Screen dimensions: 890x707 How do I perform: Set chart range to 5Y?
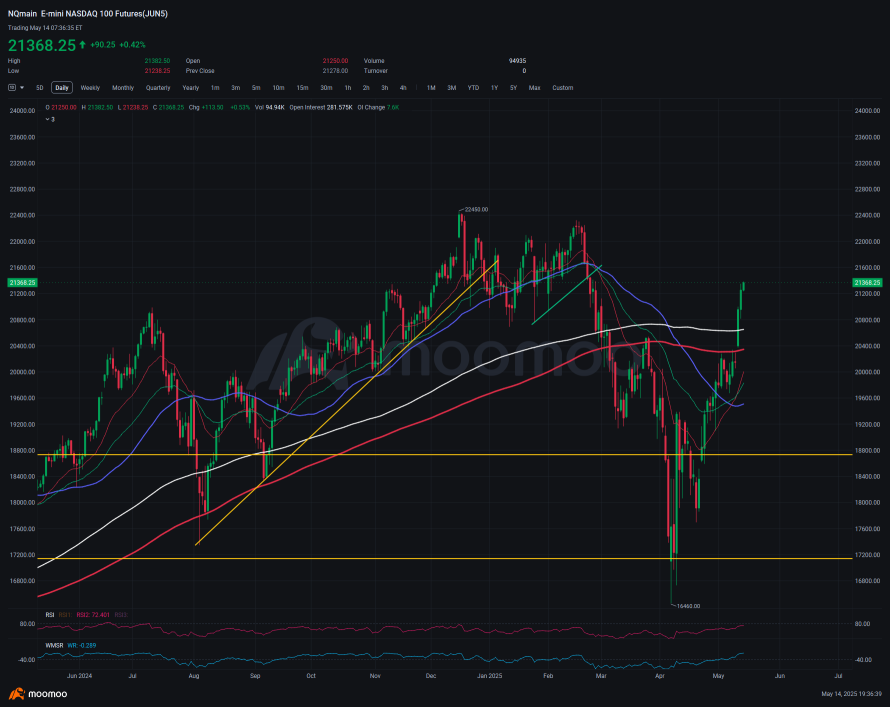514,88
